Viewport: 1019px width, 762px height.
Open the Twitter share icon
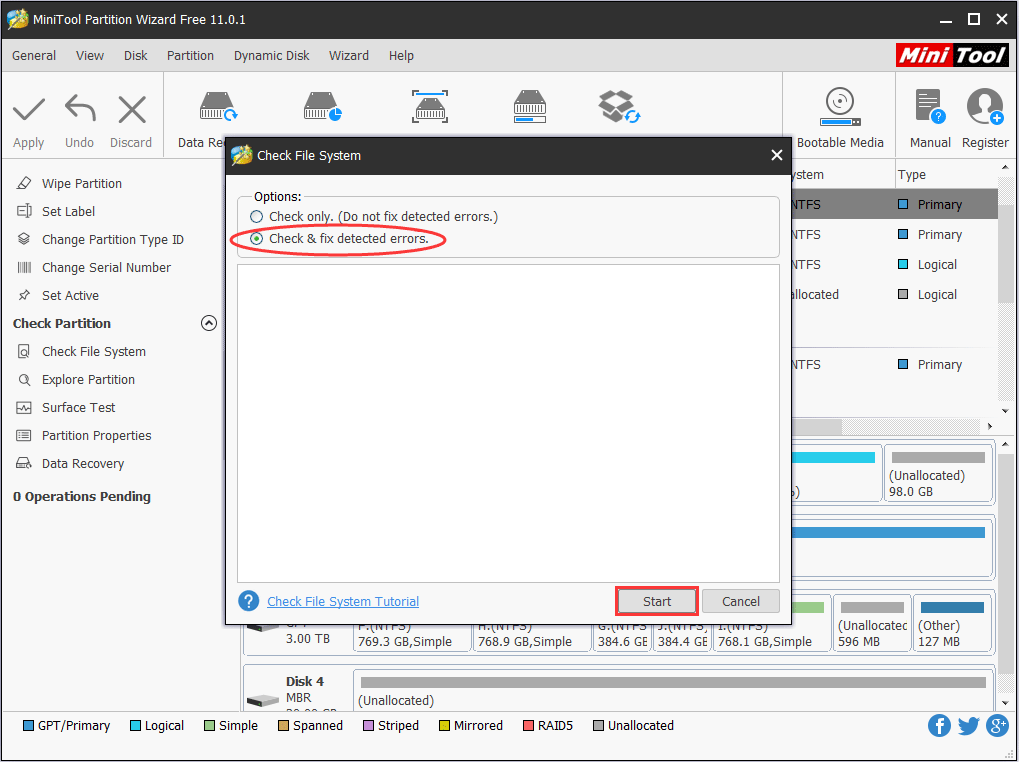coord(968,726)
